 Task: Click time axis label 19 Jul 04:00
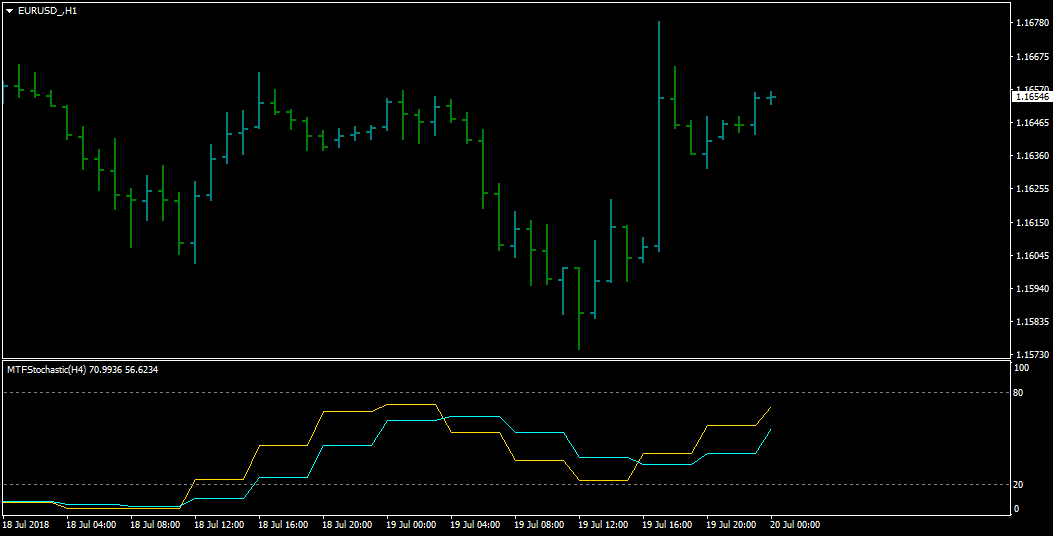[x=475, y=525]
